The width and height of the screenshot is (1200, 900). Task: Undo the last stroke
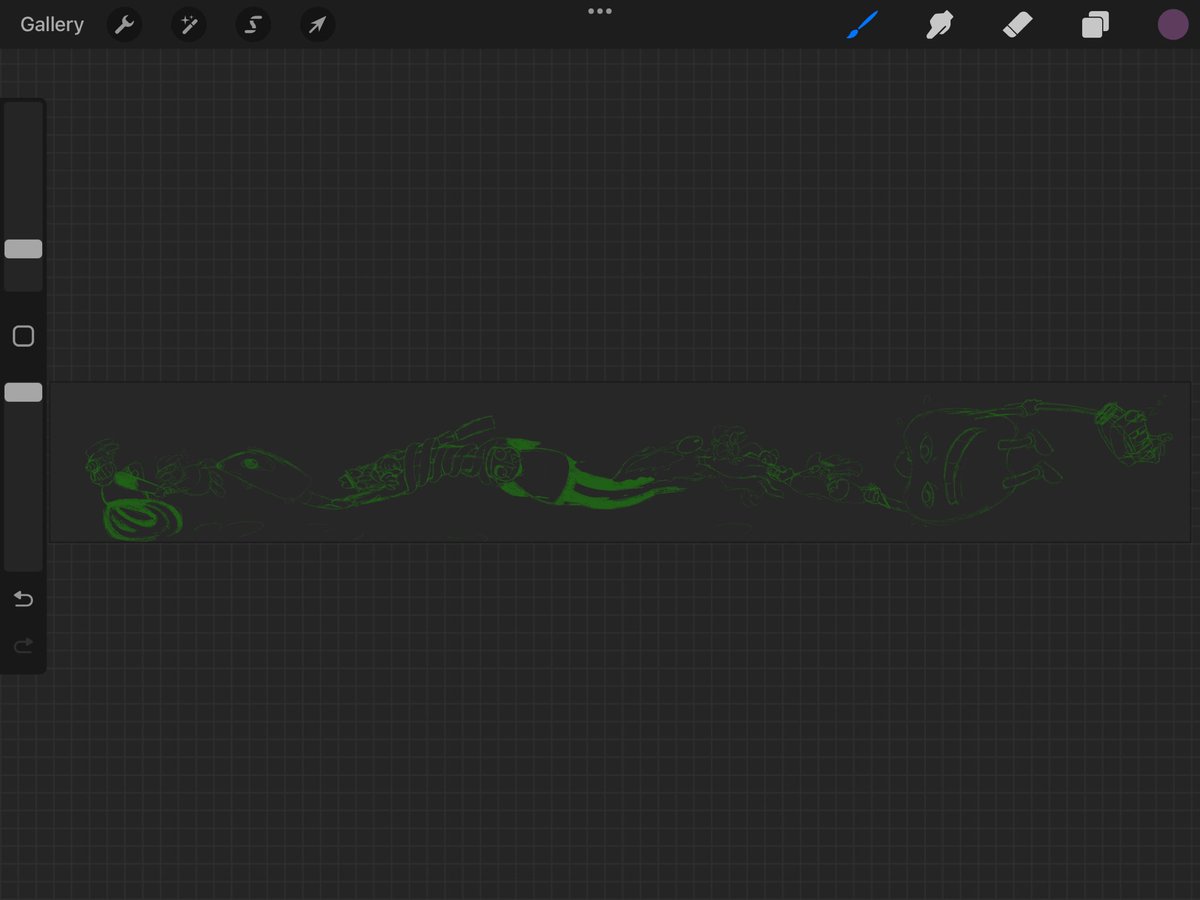click(x=23, y=599)
